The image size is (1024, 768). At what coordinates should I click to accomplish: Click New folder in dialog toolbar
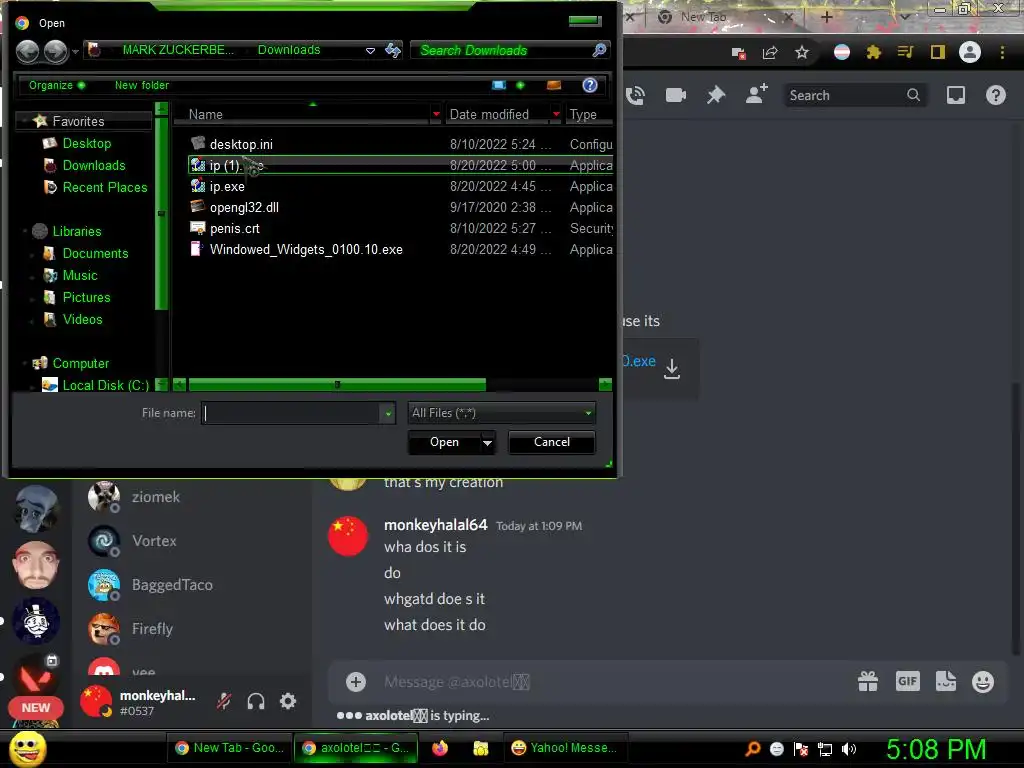coord(142,85)
